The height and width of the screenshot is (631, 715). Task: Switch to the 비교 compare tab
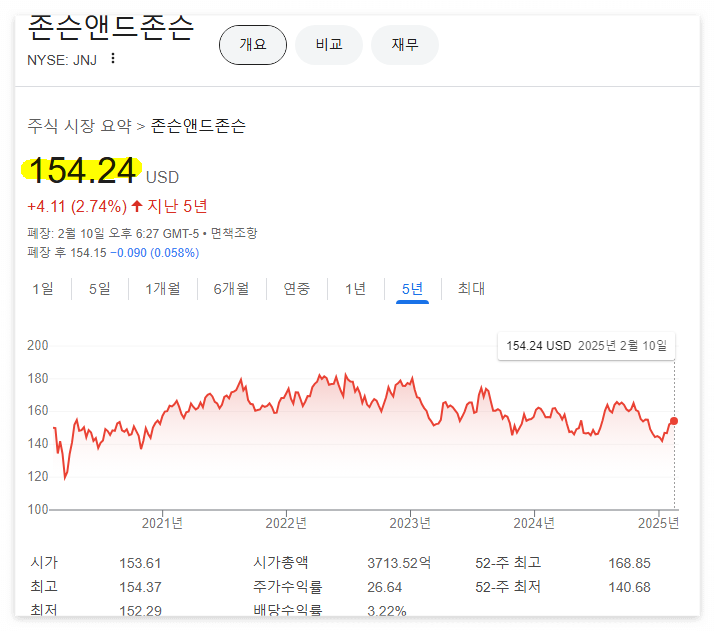point(329,45)
